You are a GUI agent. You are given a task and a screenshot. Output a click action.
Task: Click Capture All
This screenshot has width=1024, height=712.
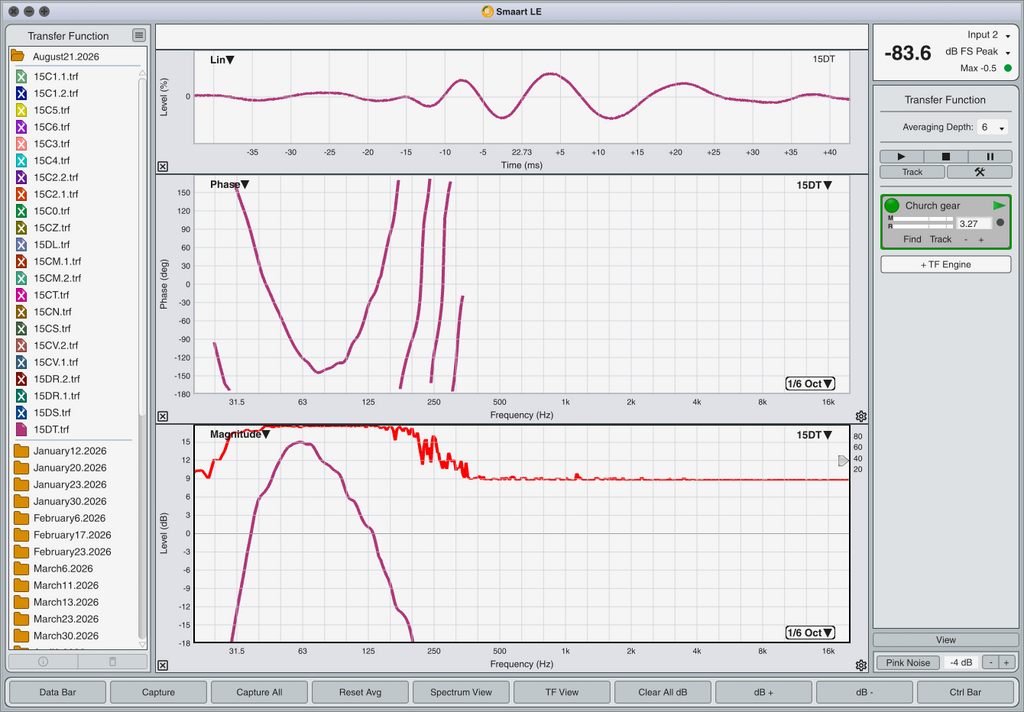tap(259, 692)
